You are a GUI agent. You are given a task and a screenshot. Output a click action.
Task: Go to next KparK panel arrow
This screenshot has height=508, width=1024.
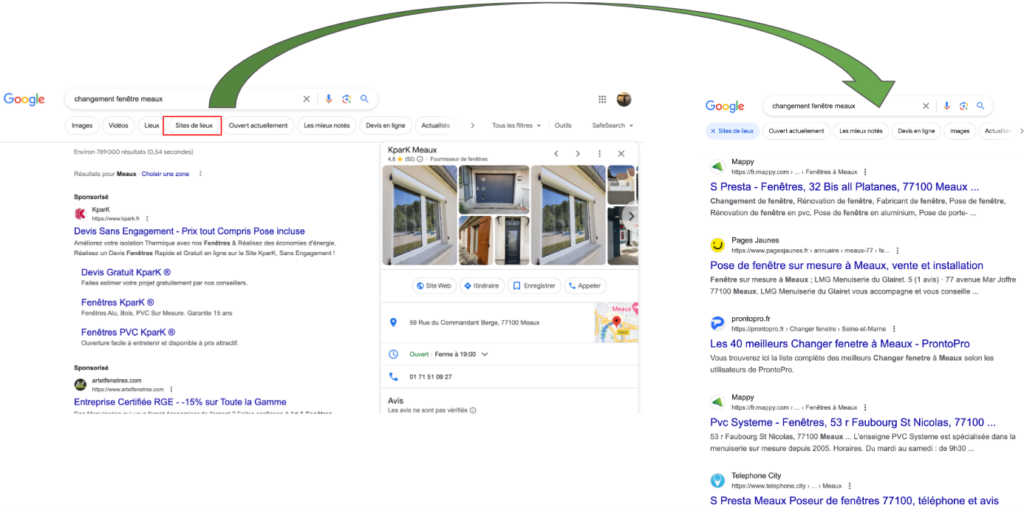pos(577,153)
